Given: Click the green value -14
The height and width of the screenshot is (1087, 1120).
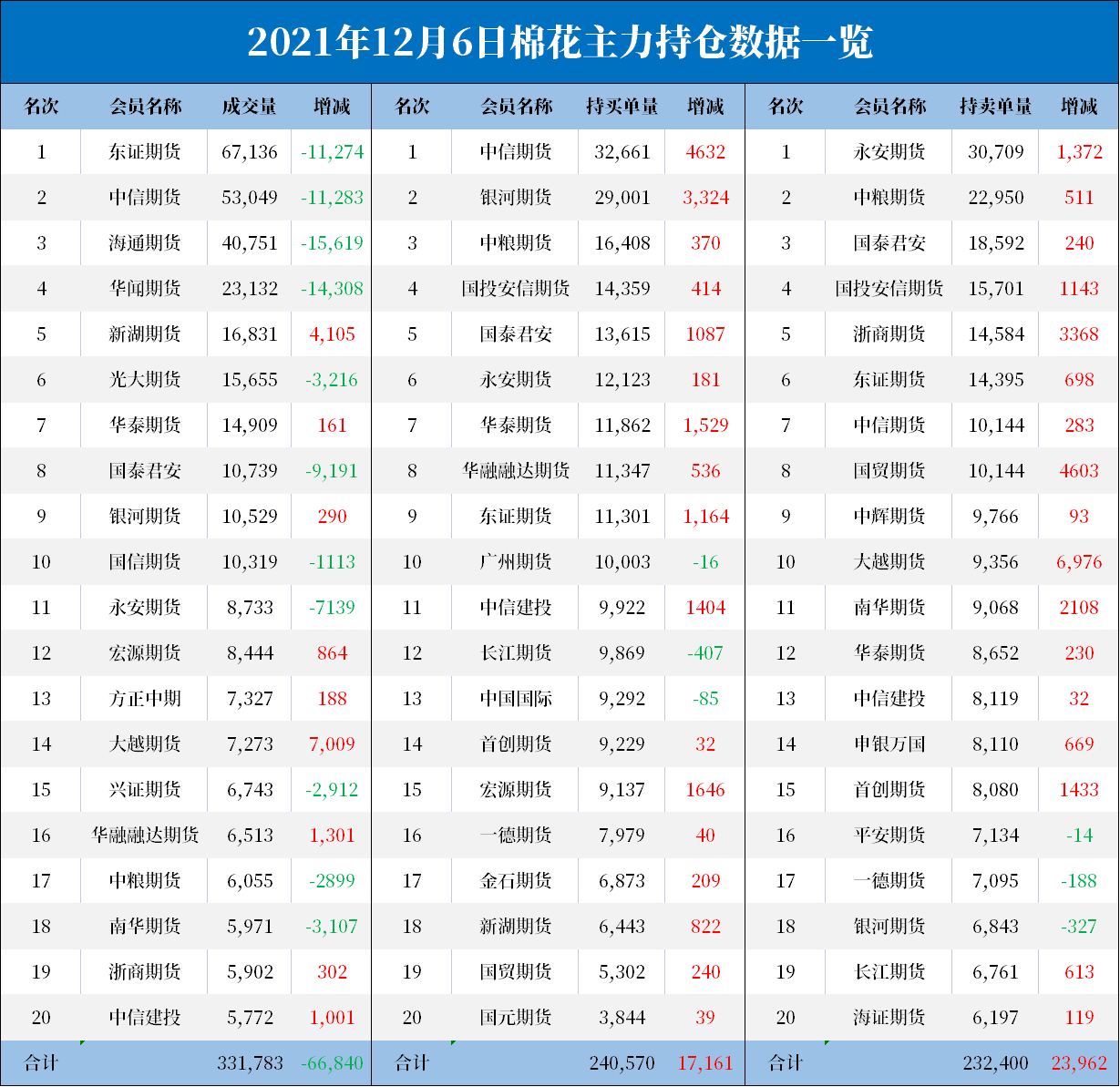Looking at the screenshot, I should pos(1079,836).
